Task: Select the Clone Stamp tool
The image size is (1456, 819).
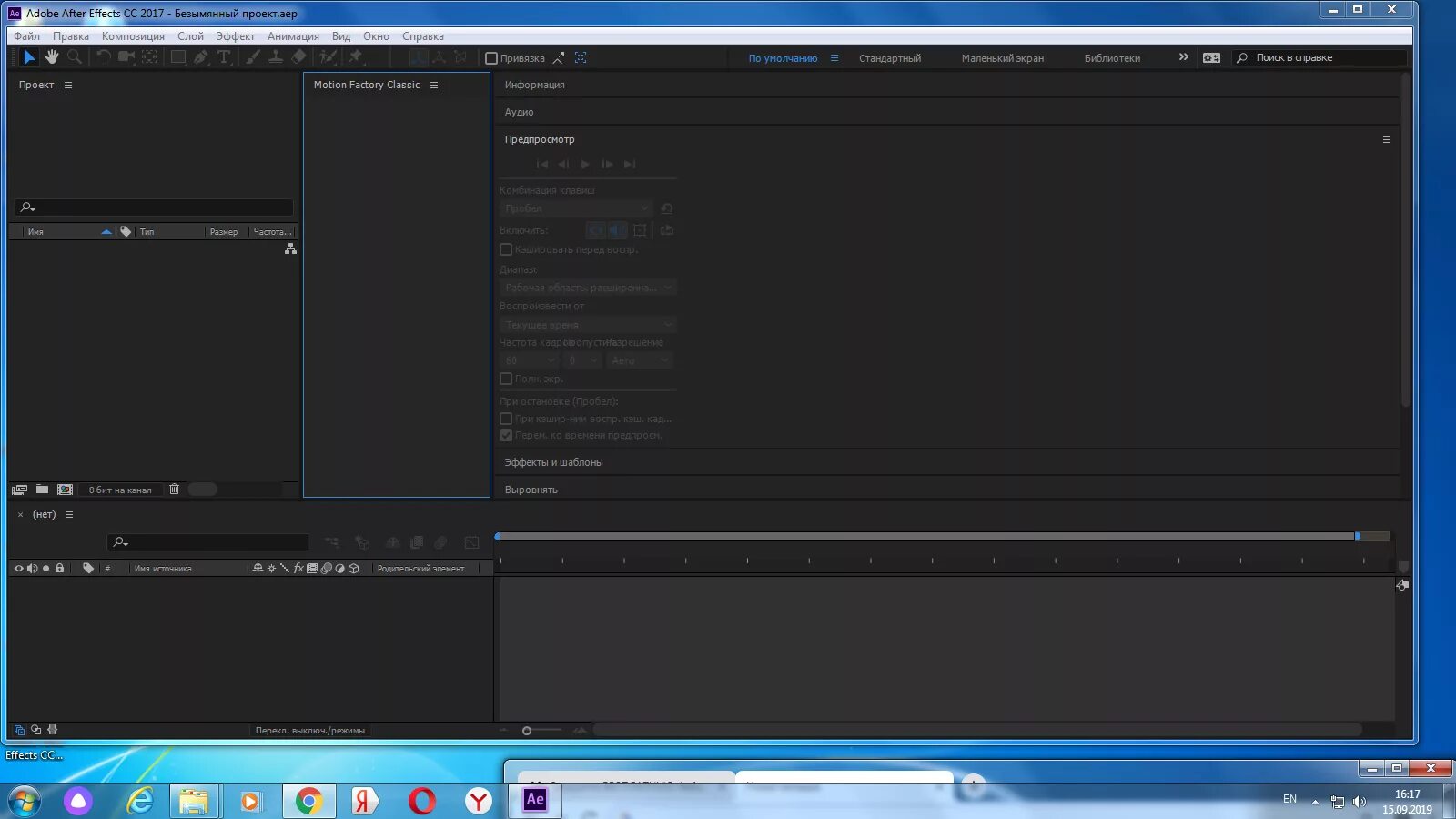Action: (x=276, y=57)
